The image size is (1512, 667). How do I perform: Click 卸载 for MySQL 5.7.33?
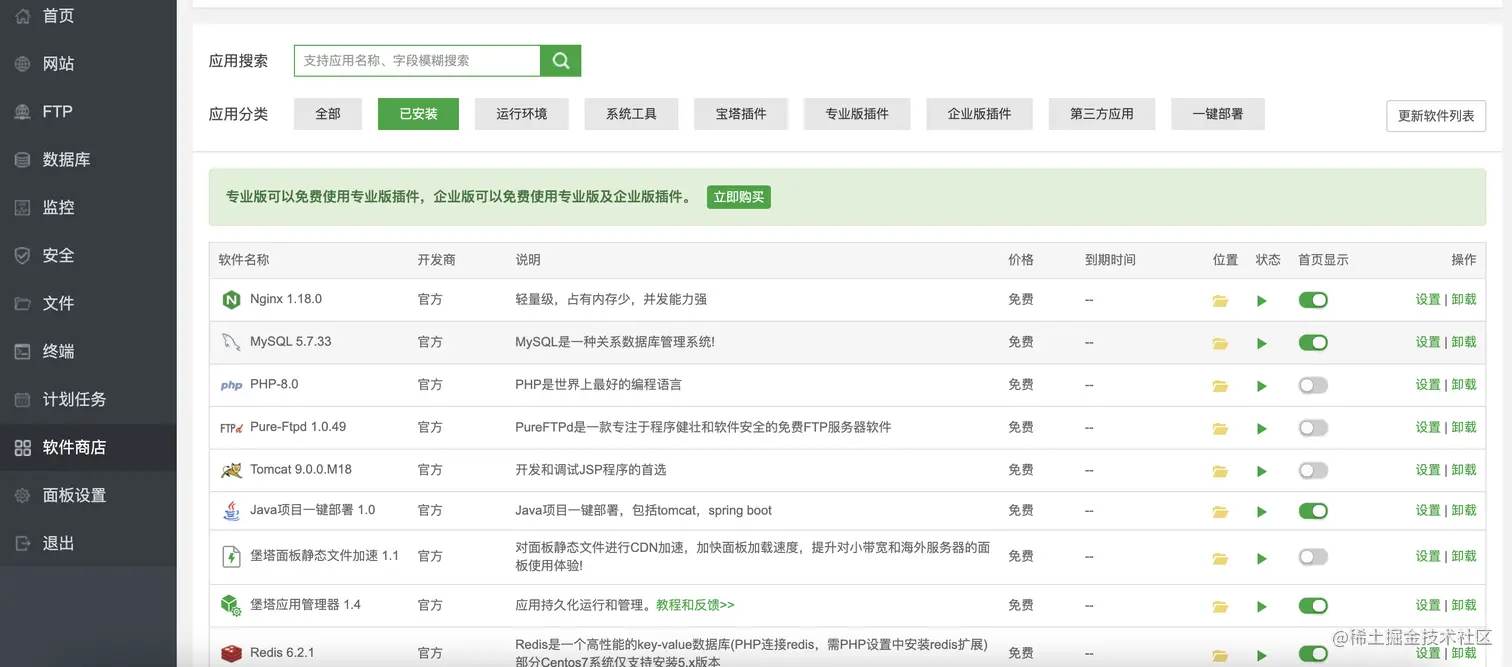coord(1464,342)
